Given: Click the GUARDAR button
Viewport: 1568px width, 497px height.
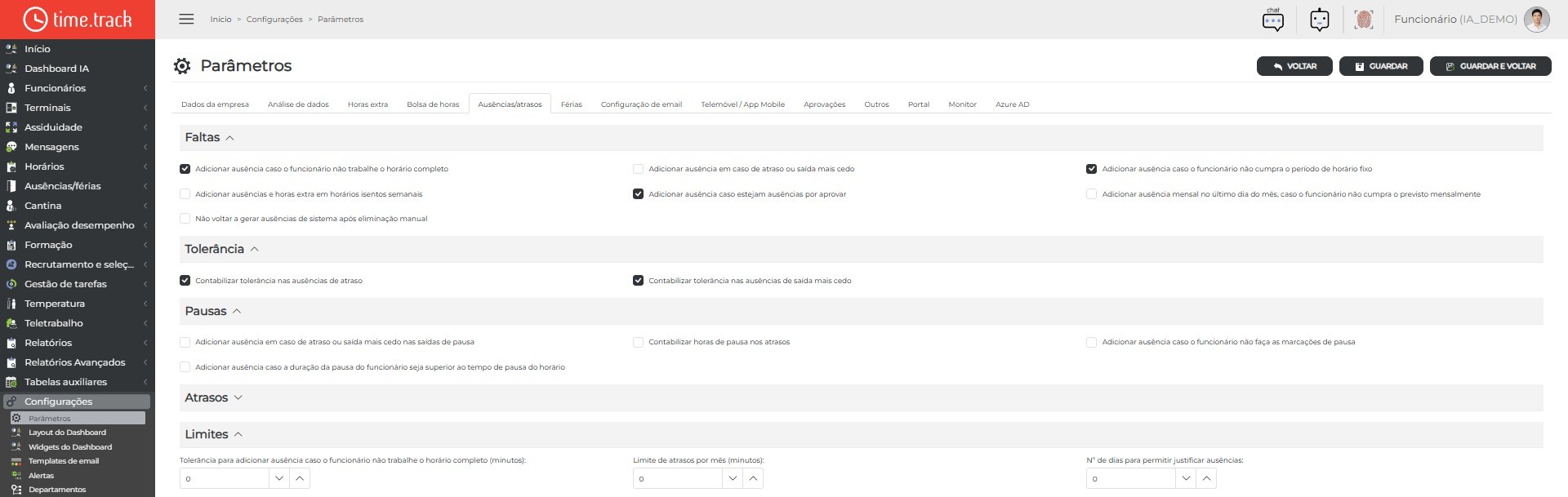Looking at the screenshot, I should click(x=1381, y=66).
